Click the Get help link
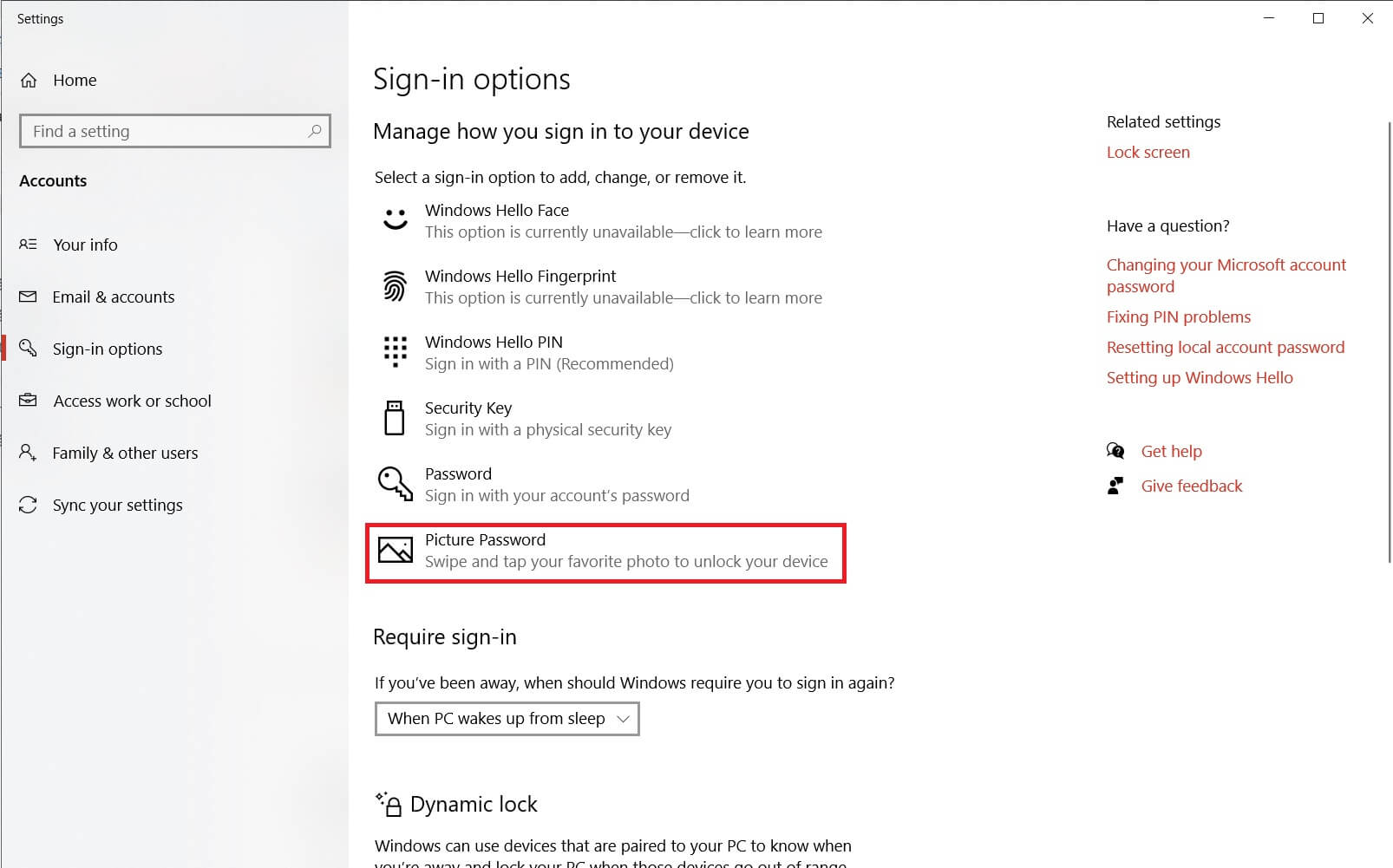Screen dimensions: 1393x868 pyautogui.click(x=1172, y=451)
